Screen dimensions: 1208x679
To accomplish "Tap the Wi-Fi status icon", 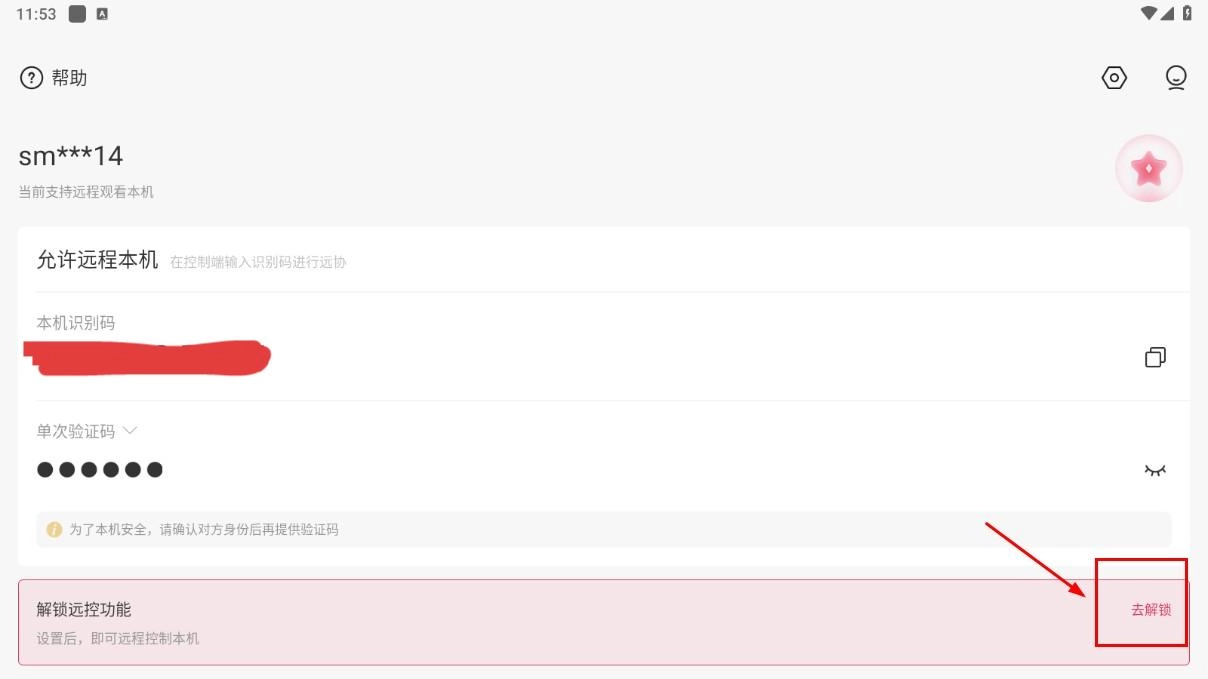I will click(1149, 14).
